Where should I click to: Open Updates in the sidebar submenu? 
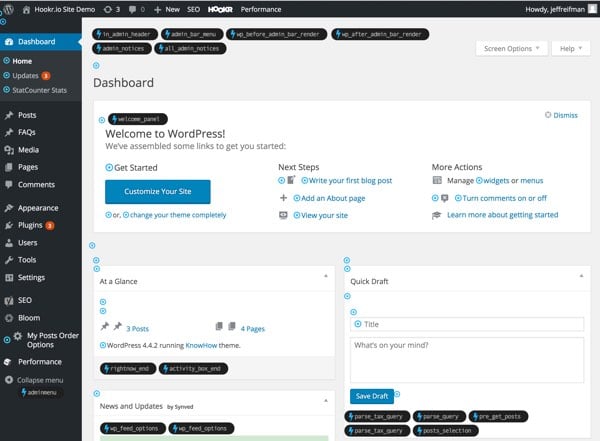[25, 75]
